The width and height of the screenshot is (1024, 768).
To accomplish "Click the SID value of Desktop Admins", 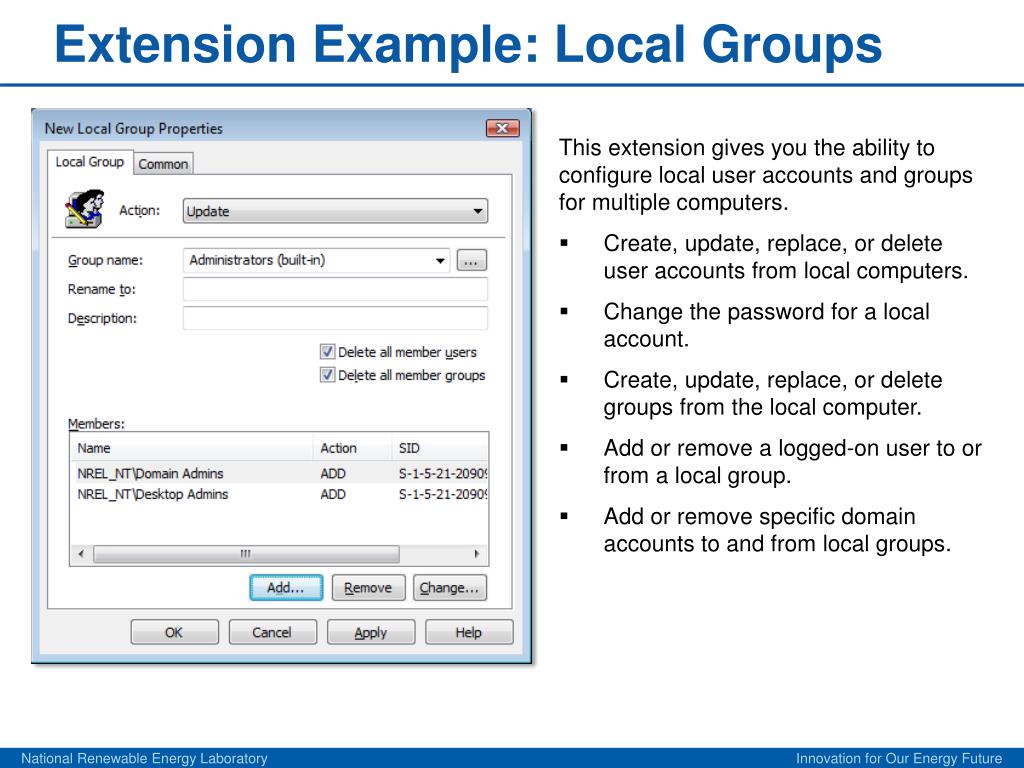I will click(x=443, y=494).
